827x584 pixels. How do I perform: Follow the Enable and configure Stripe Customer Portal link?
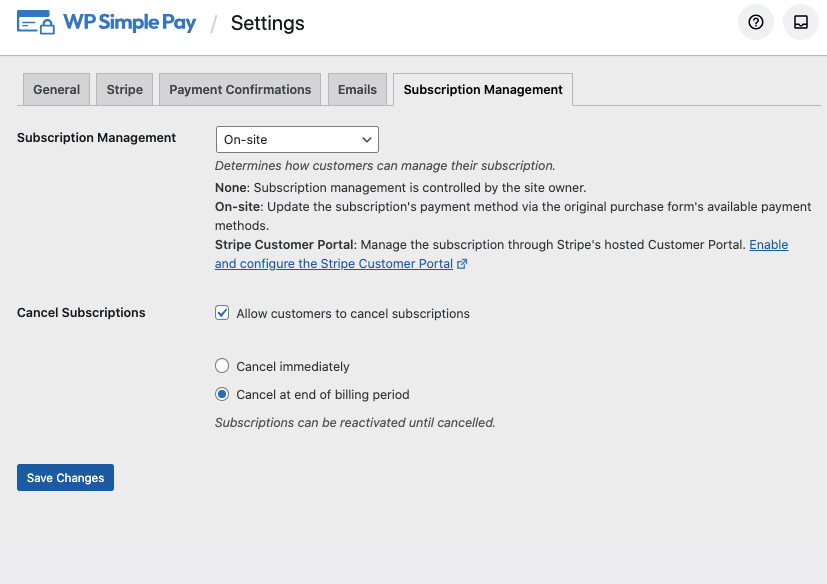coord(334,264)
